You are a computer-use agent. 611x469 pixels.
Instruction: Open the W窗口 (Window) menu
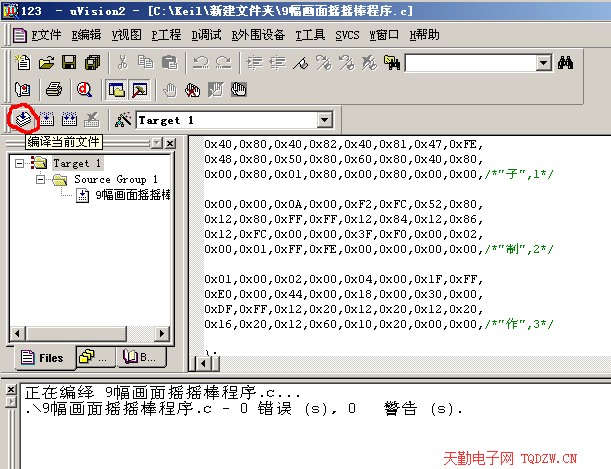384,35
